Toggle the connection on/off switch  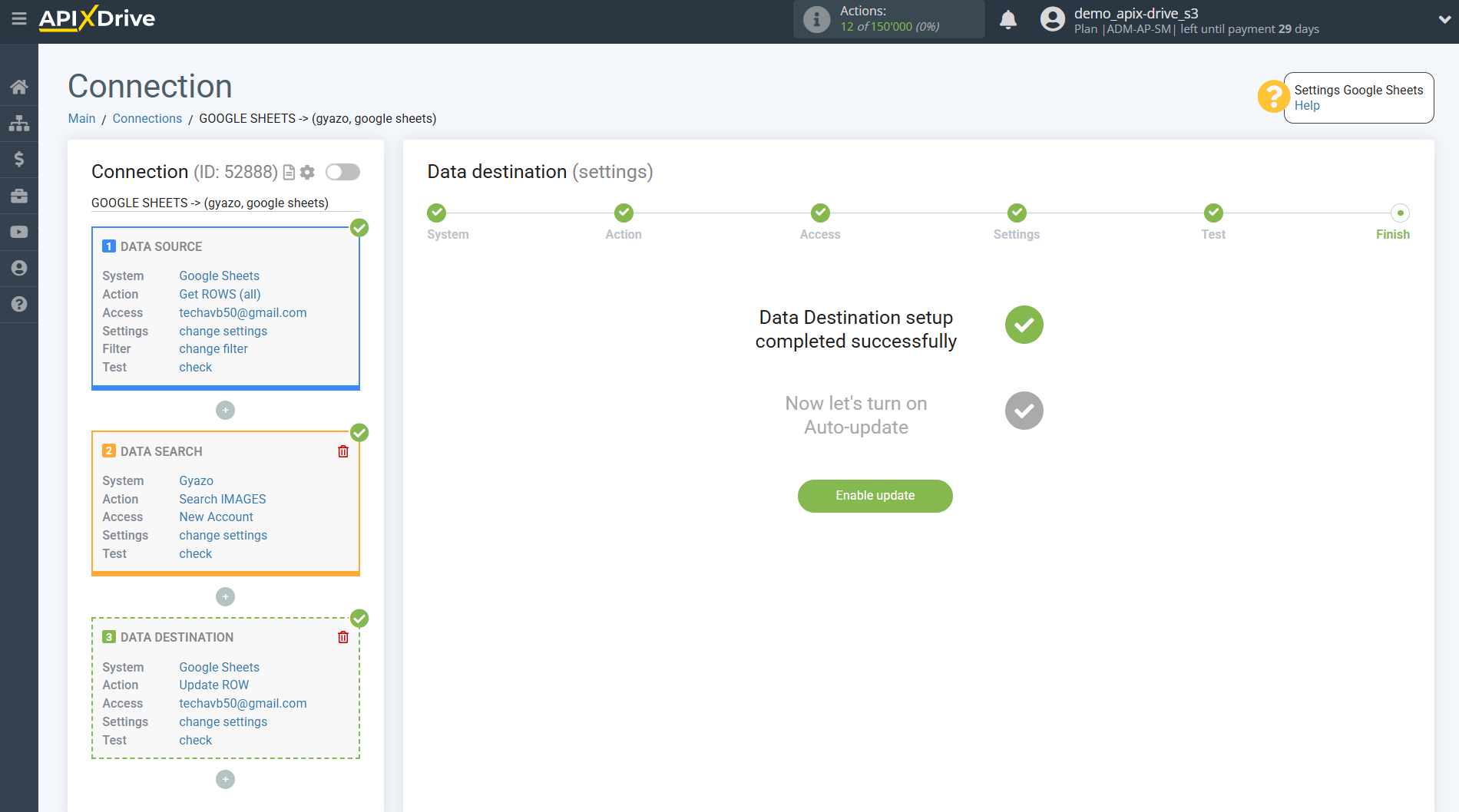pos(342,172)
